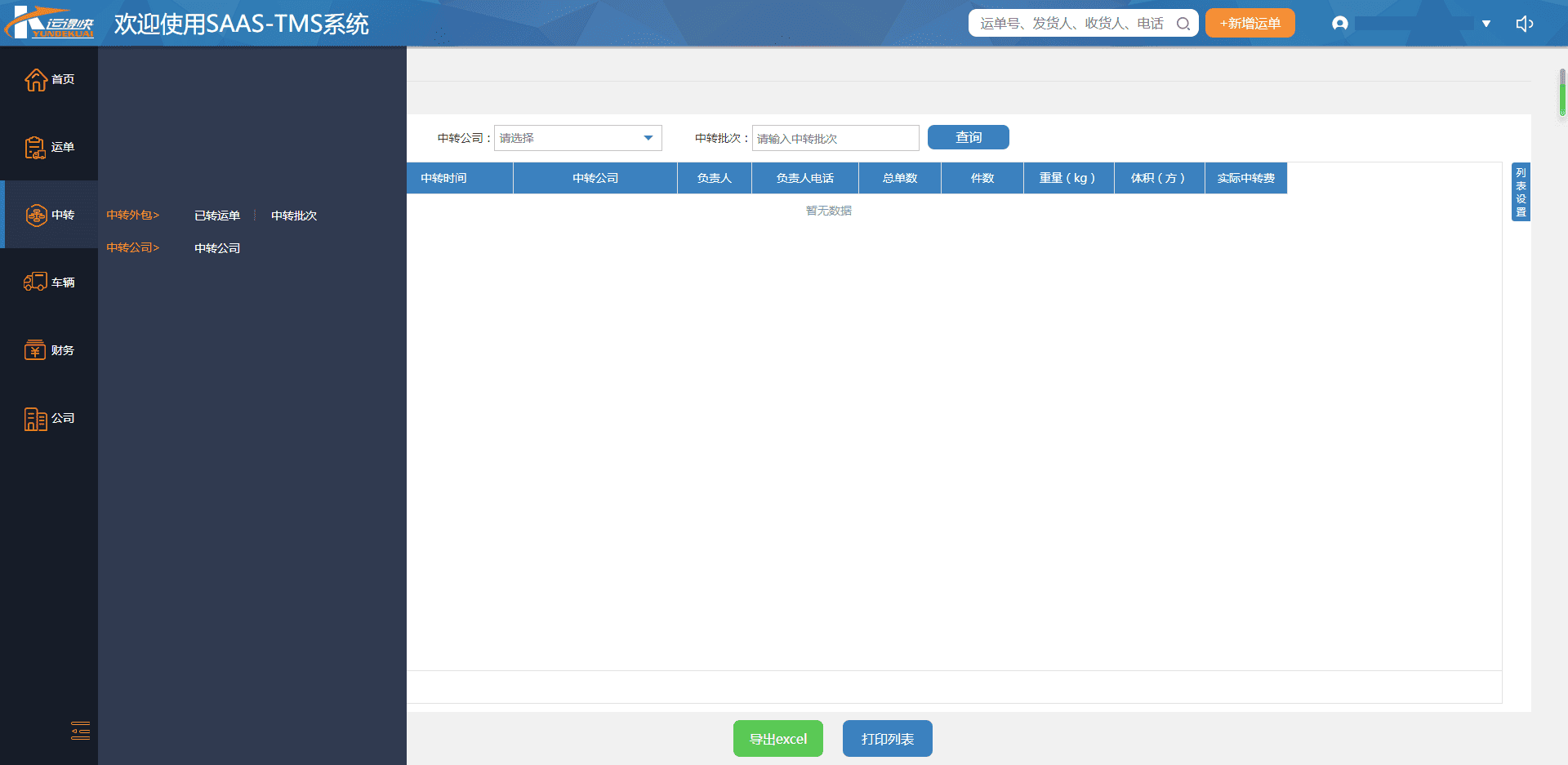Click the 中转批次 batch input field
The width and height of the screenshot is (1568, 765).
[835, 138]
